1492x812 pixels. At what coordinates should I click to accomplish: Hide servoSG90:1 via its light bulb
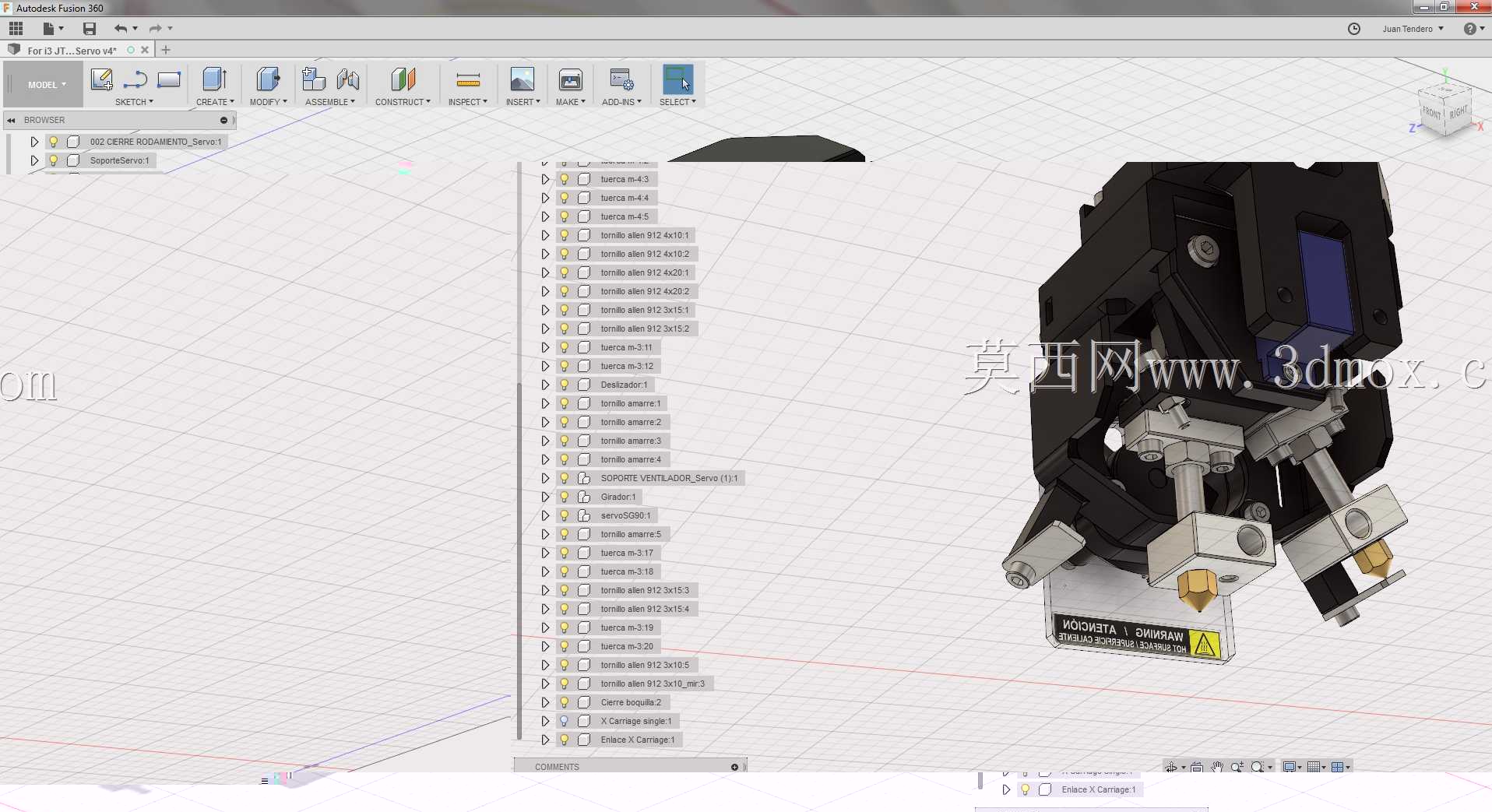point(565,515)
